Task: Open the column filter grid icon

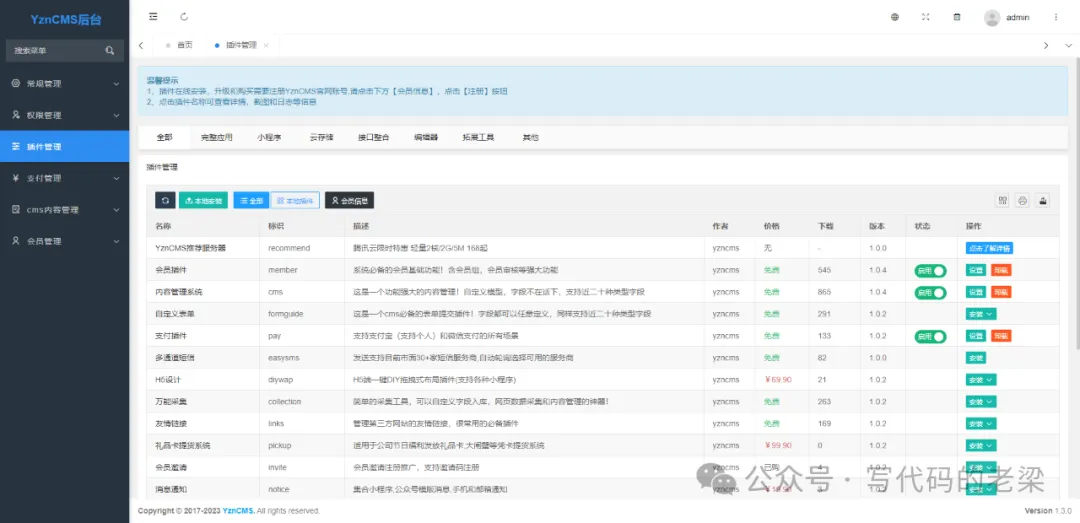Action: 1002,200
